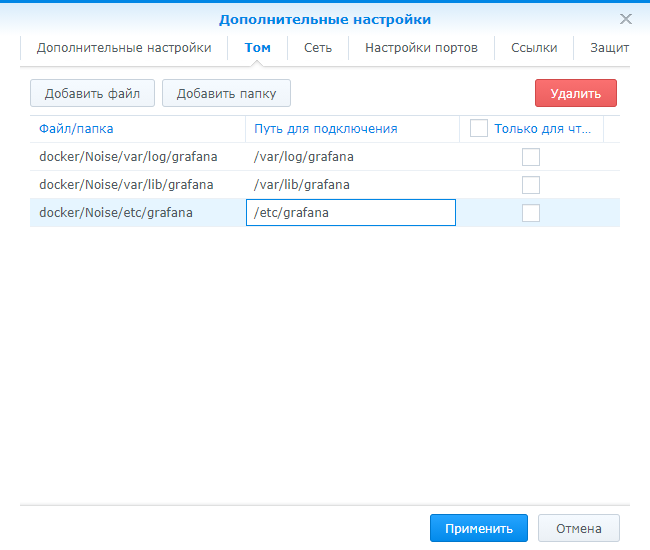Check the read-only box for /var/lib/grafana
Image resolution: width=650 pixels, height=550 pixels.
coord(531,185)
